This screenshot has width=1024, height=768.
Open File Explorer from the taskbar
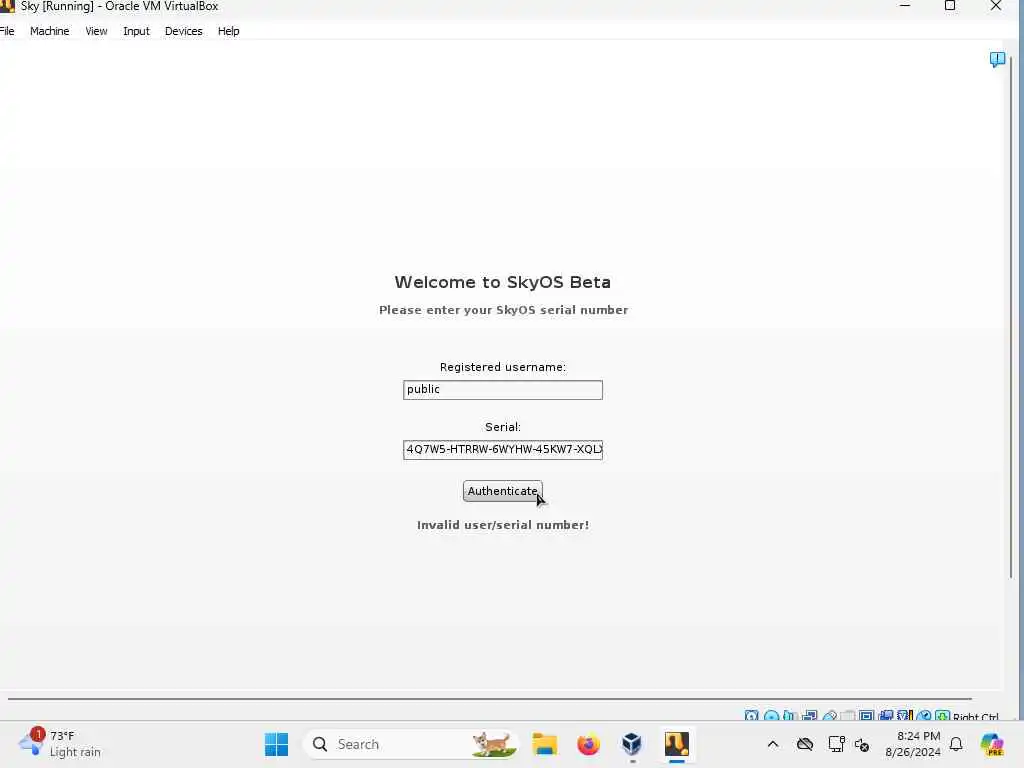pos(544,744)
